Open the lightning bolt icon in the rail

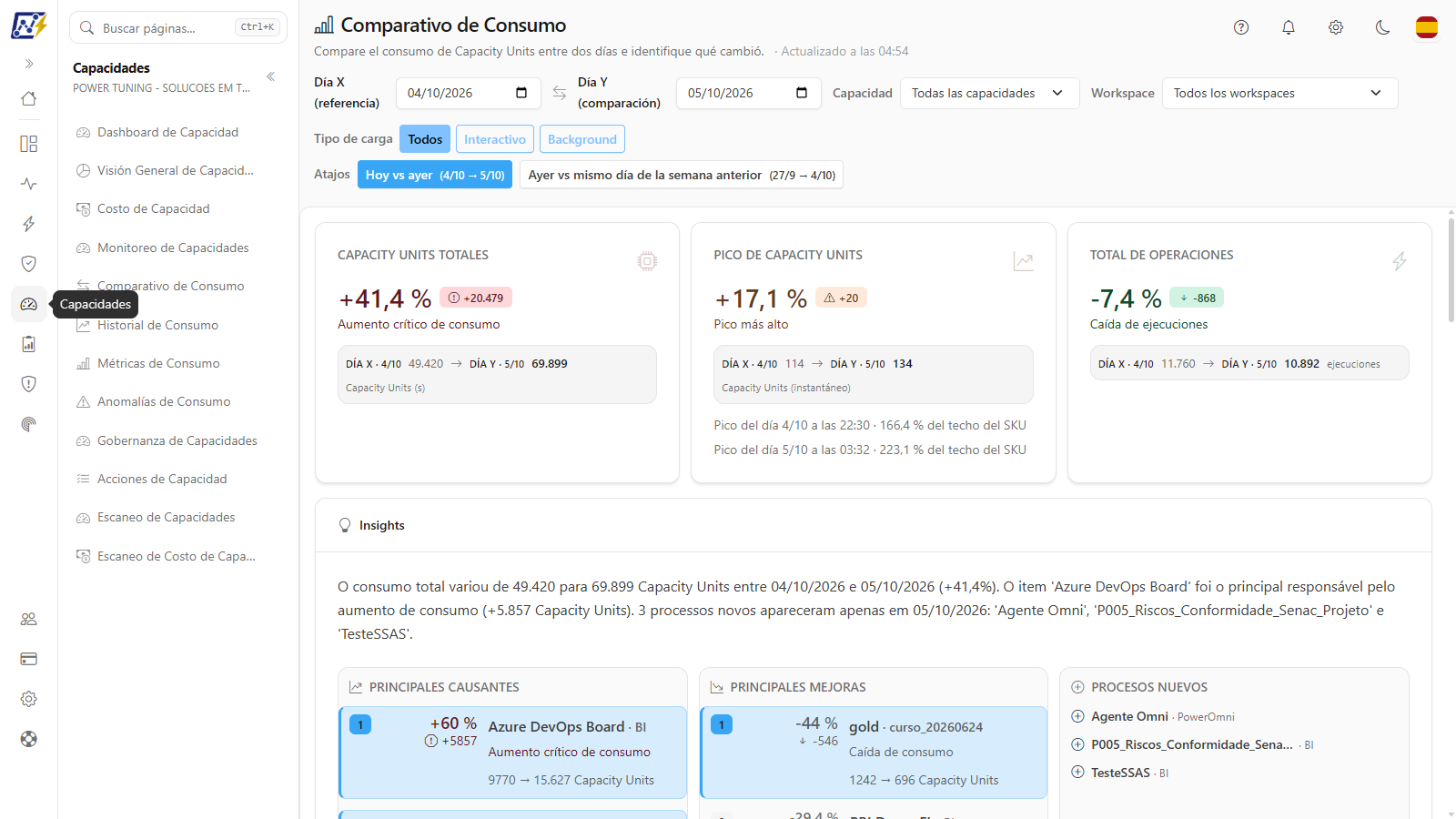click(29, 224)
